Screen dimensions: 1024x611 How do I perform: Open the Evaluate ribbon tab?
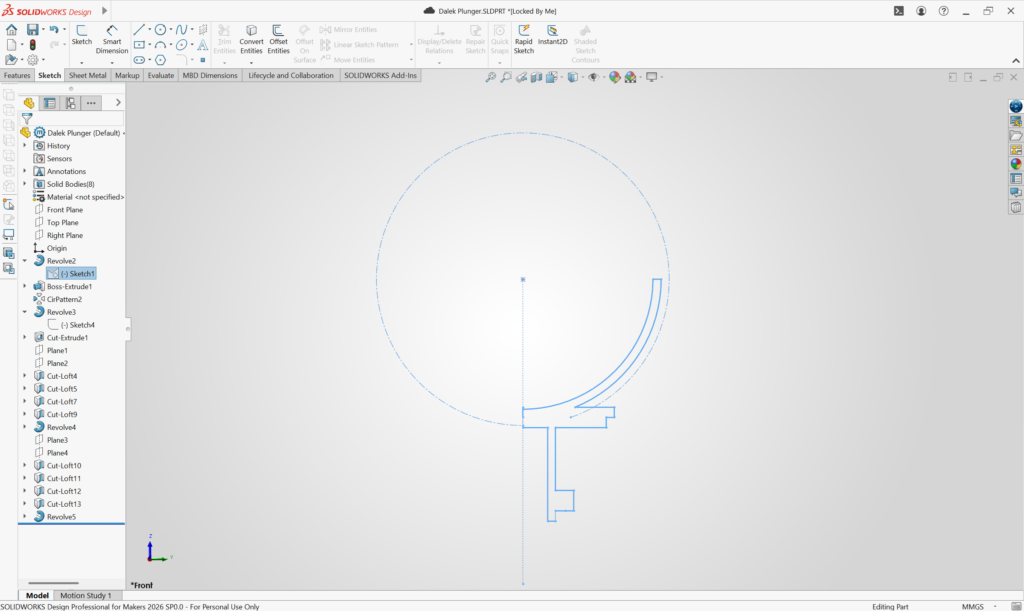click(160, 75)
